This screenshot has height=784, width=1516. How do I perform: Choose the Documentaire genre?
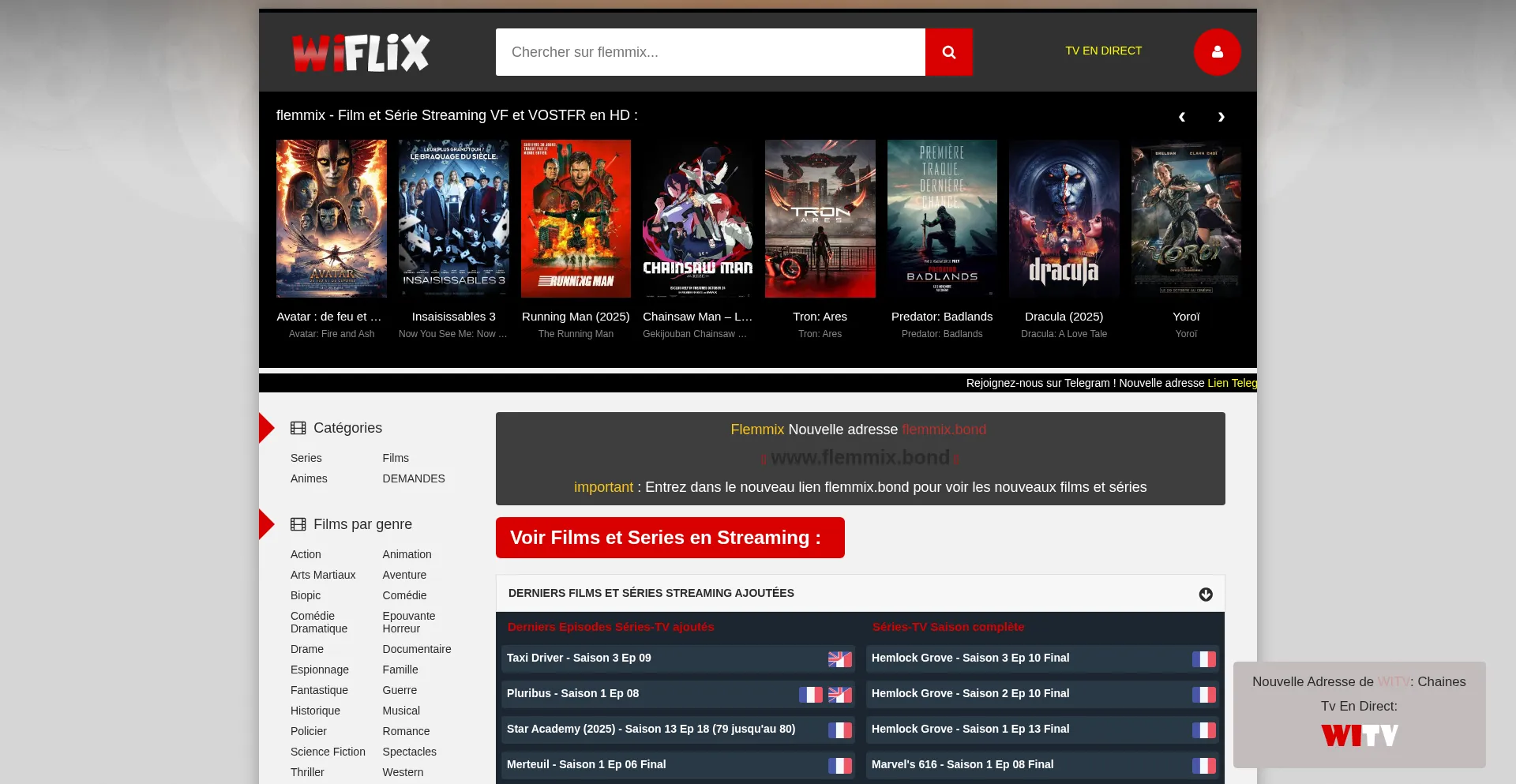pos(417,649)
